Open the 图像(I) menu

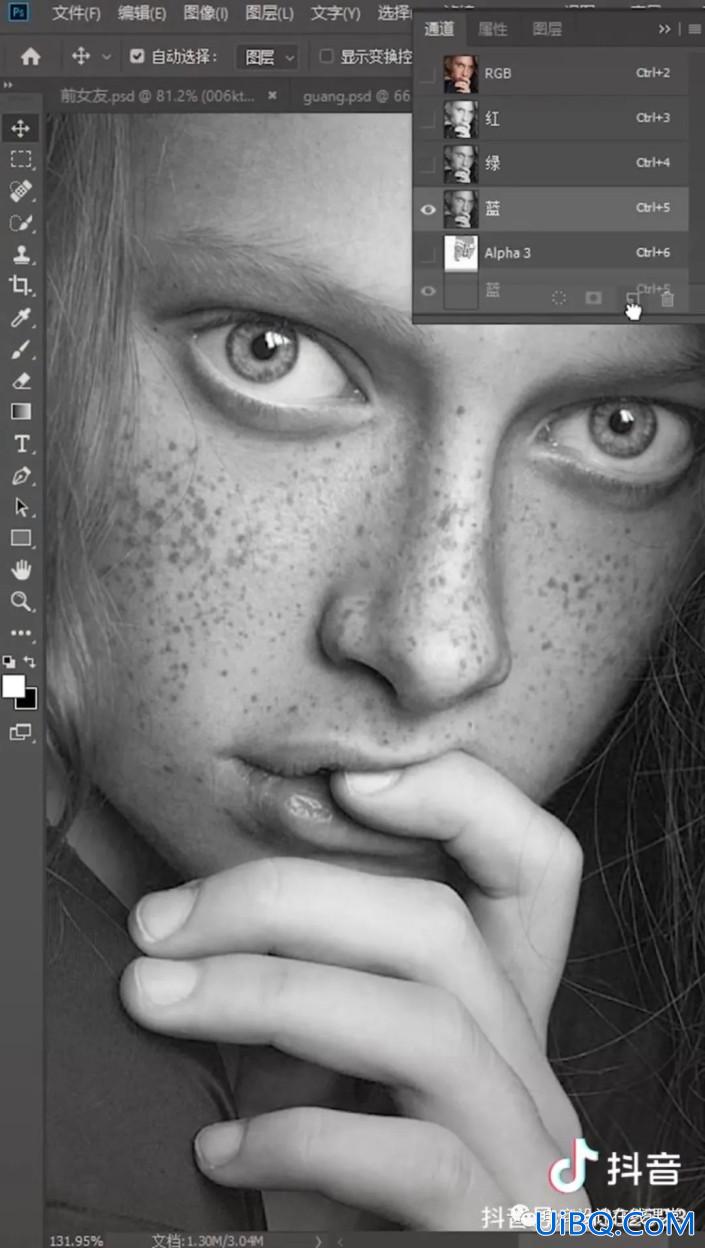point(206,14)
